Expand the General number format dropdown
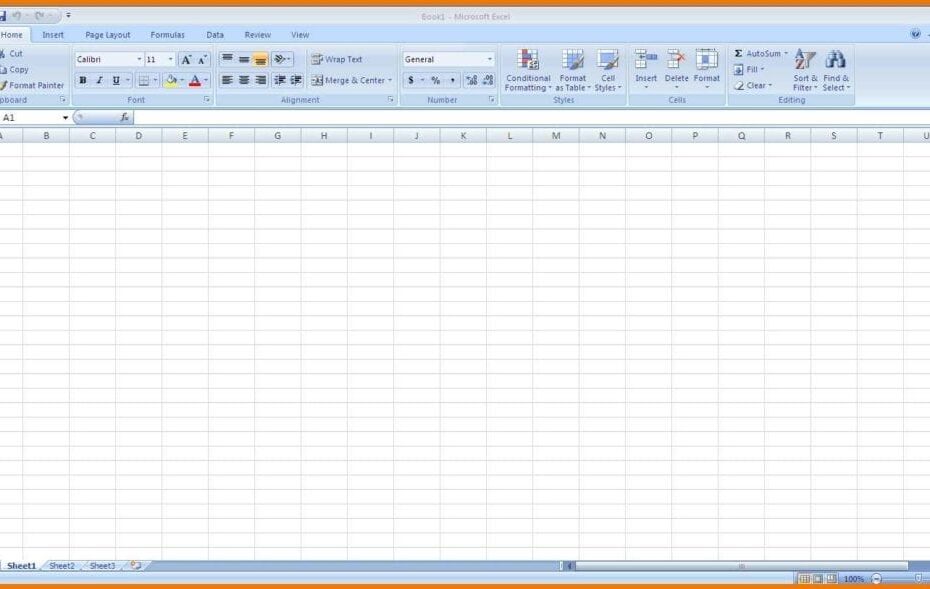The image size is (930, 589). click(x=491, y=58)
